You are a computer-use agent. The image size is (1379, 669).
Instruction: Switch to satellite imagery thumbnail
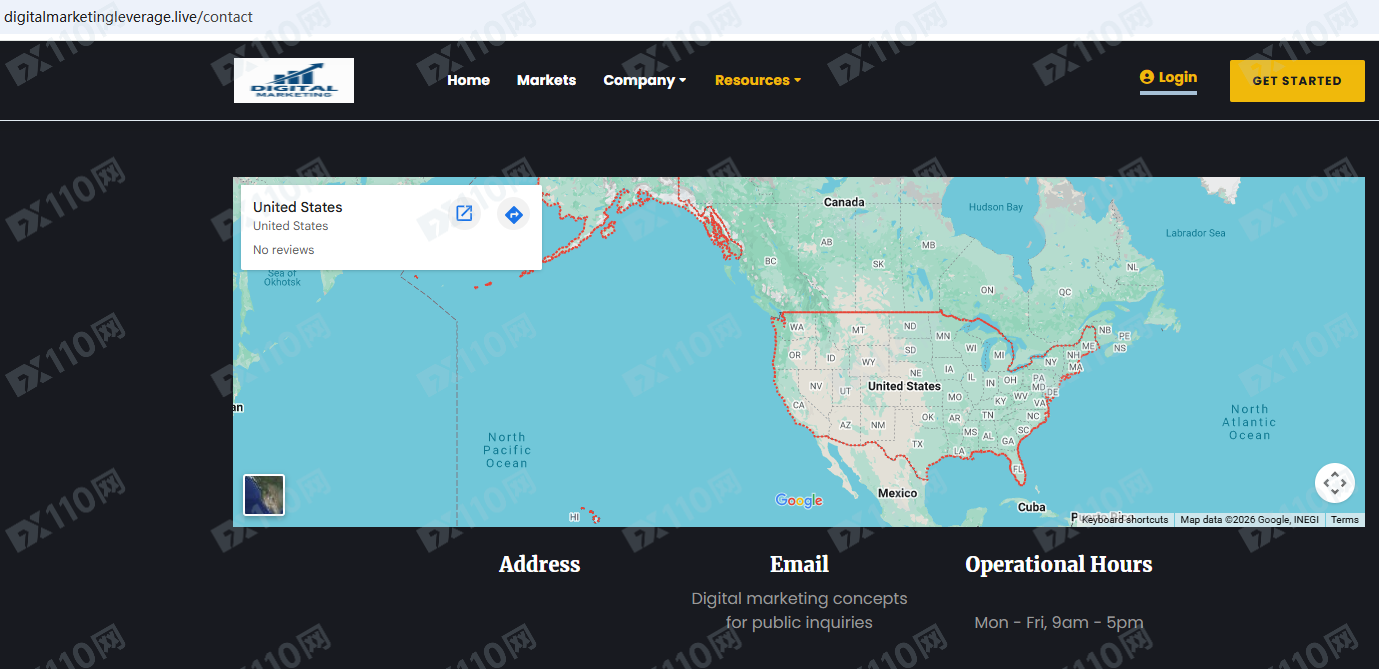264,495
